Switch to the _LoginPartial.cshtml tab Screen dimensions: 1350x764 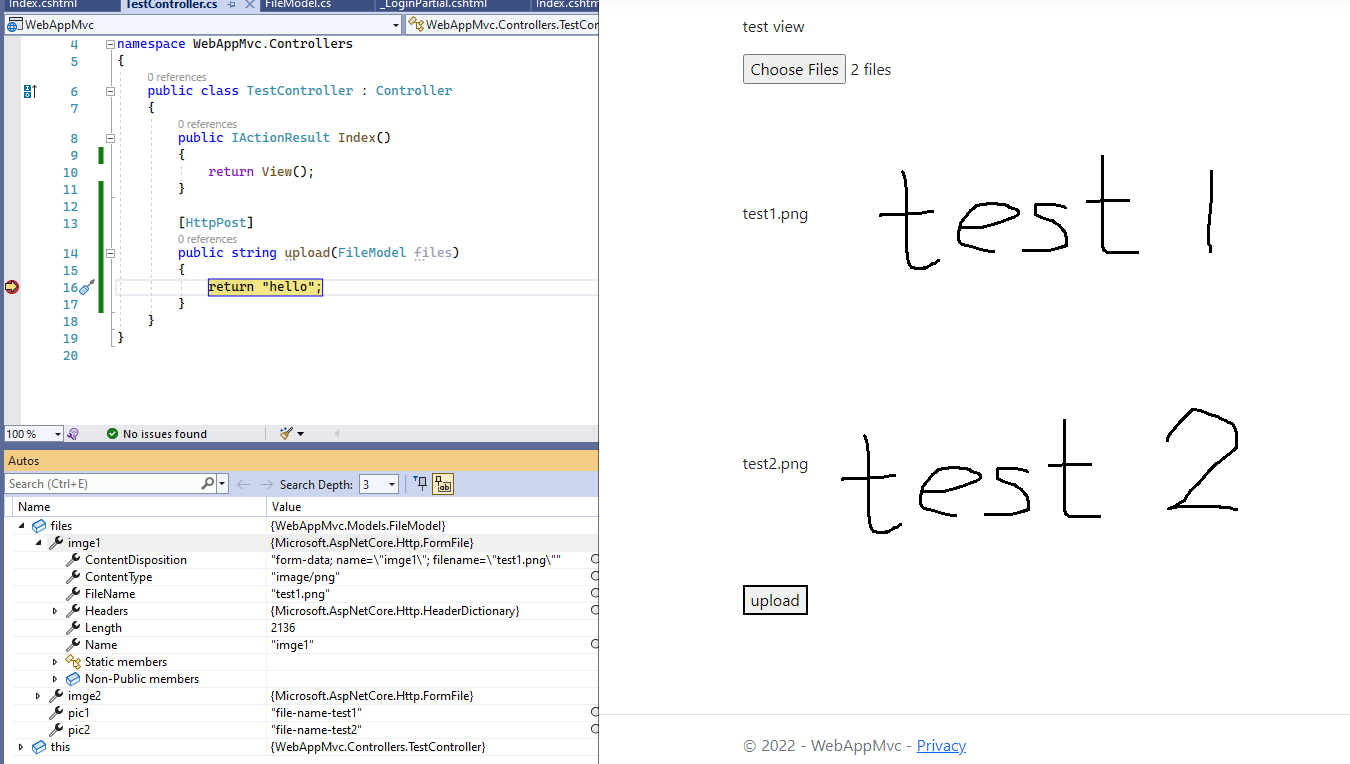[x=433, y=5]
